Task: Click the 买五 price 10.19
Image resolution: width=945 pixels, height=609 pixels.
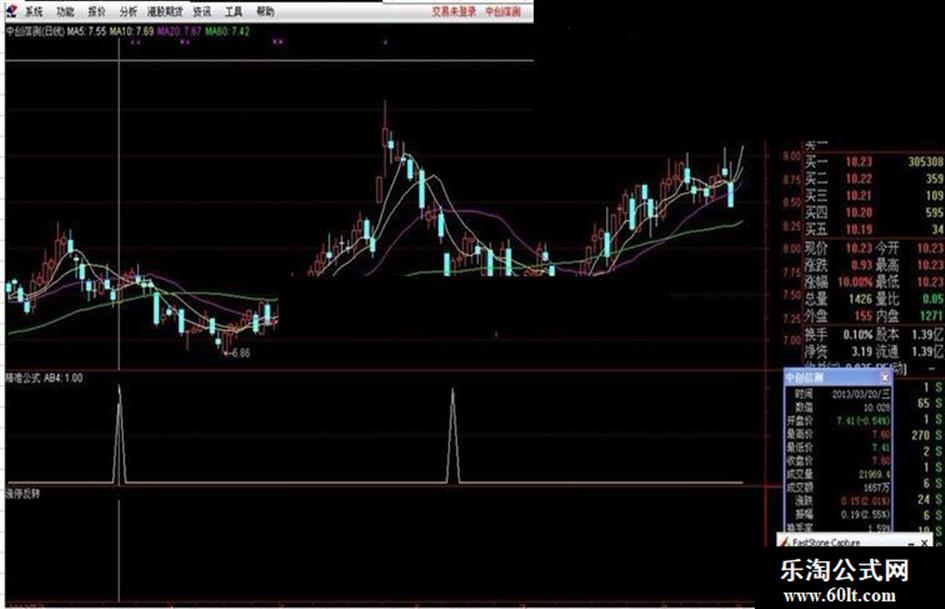Action: click(858, 230)
